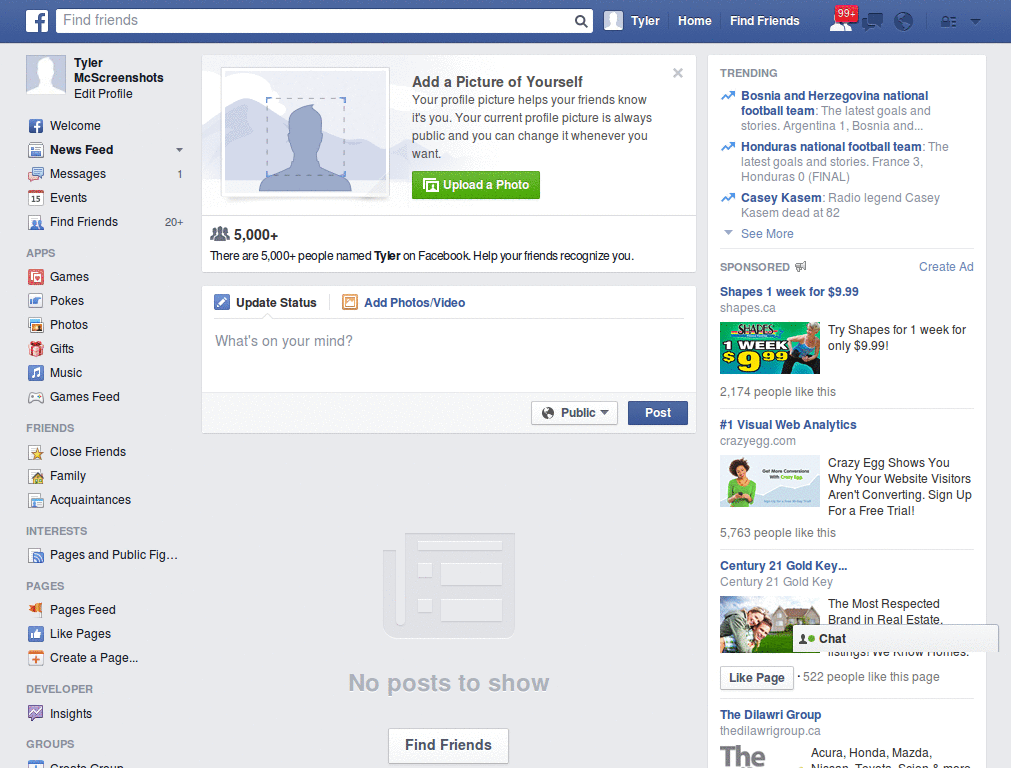The width and height of the screenshot is (1024, 768).
Task: Open Bosnia and Herzegovina national football team topic
Action: (834, 103)
